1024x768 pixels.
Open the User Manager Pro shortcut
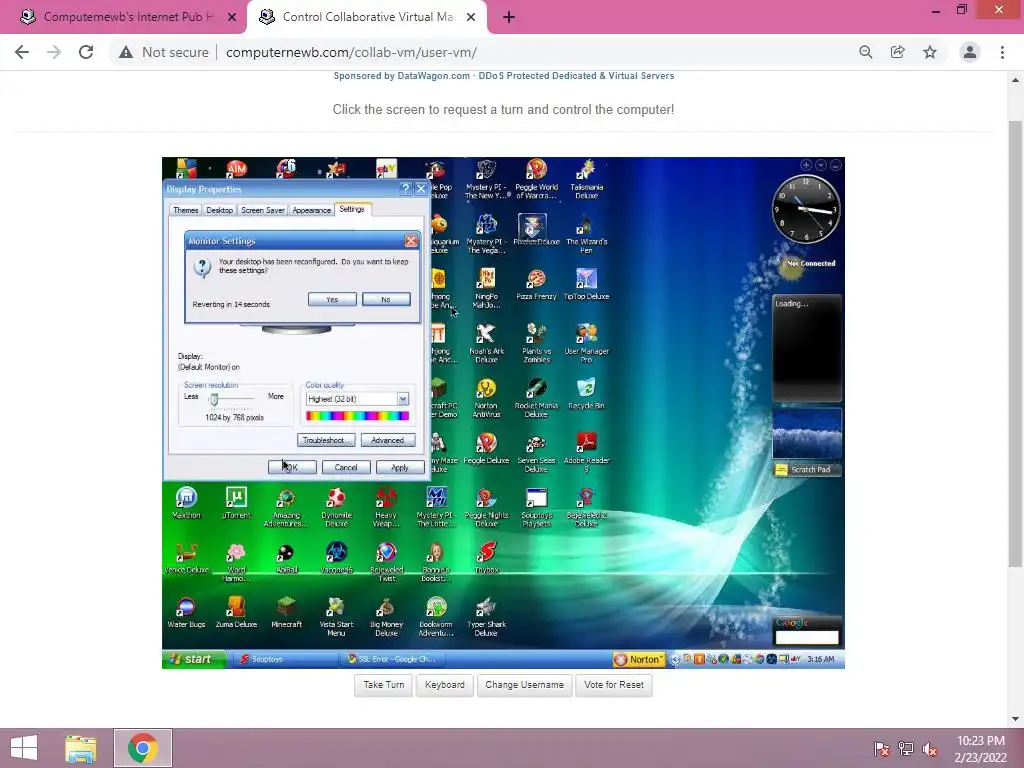point(586,343)
